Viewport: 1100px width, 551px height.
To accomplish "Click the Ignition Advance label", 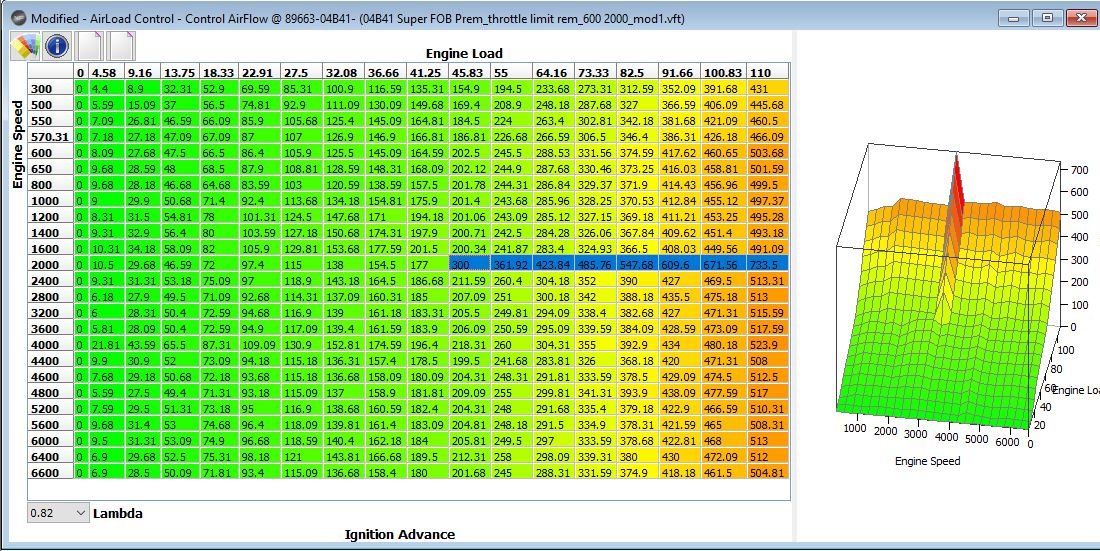I will [x=400, y=534].
